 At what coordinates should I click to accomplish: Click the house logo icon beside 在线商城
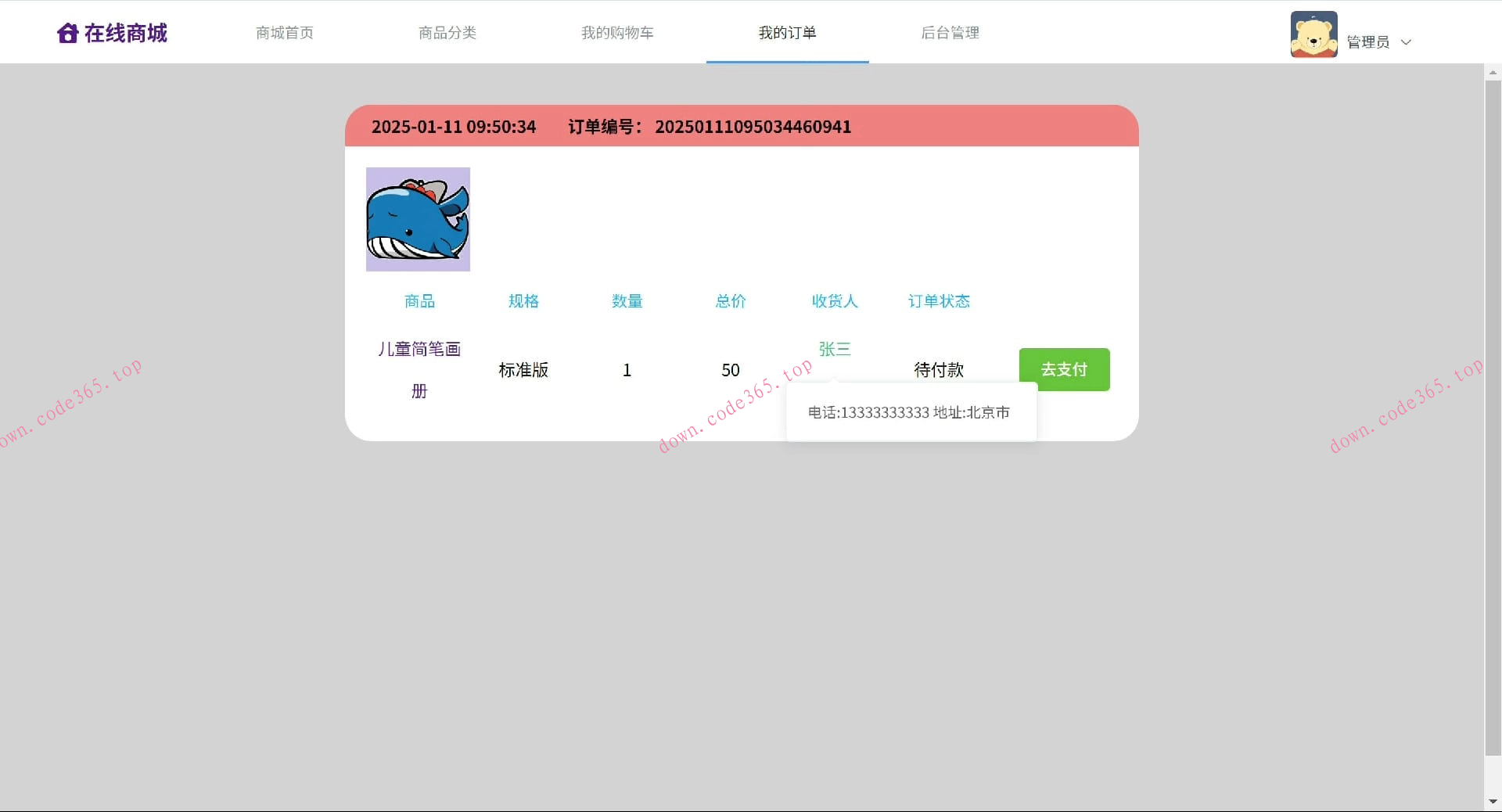point(67,32)
